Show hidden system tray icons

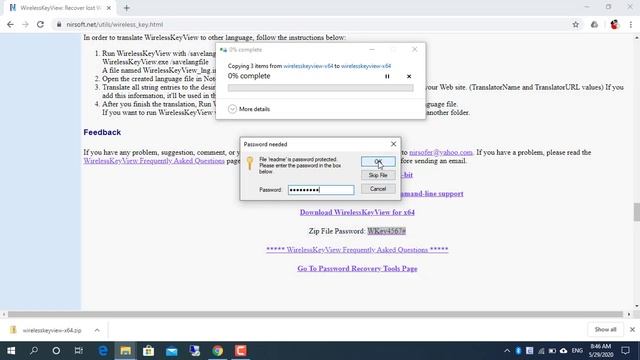[x=507, y=351]
